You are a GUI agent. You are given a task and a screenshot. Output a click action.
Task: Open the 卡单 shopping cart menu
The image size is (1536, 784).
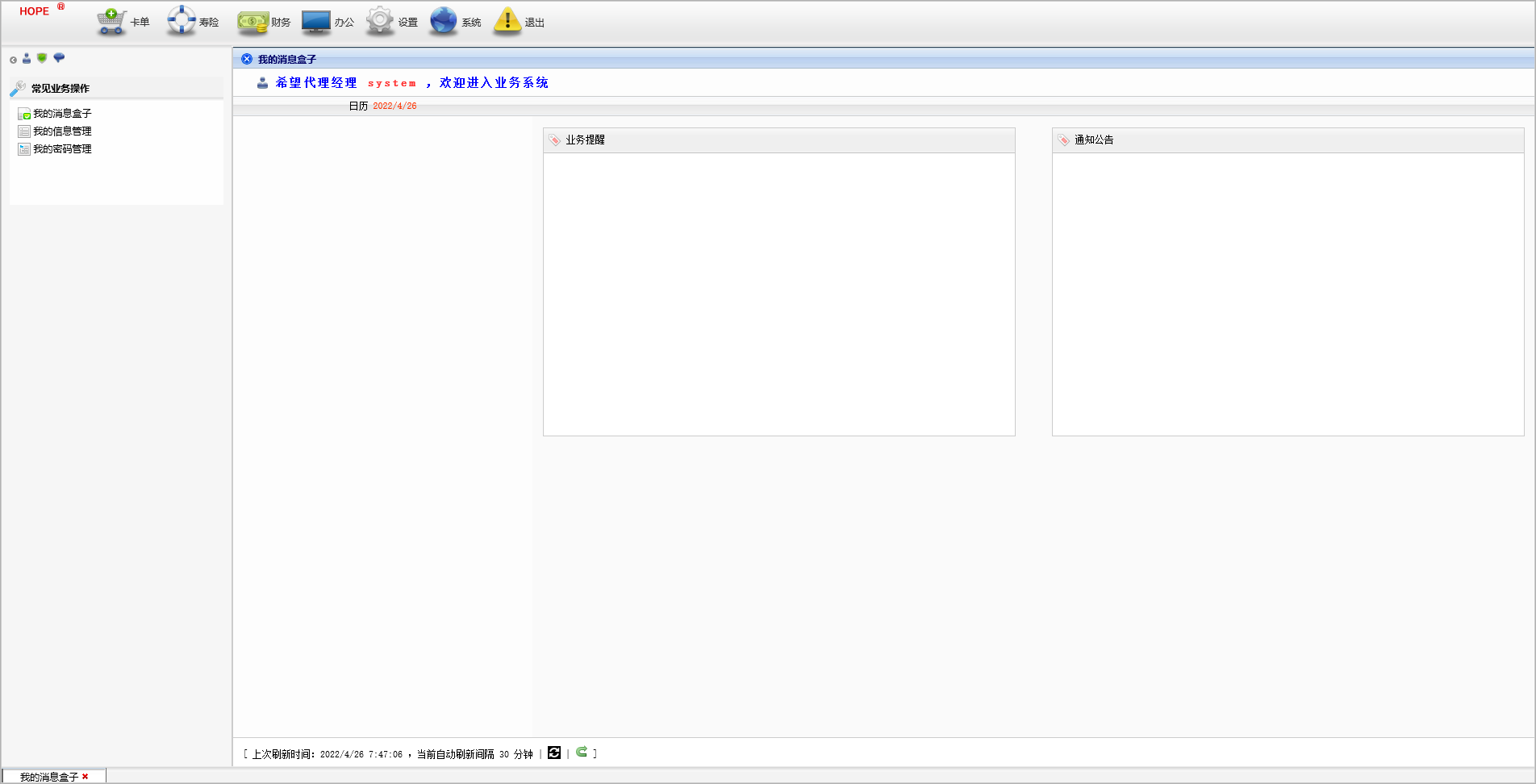click(123, 22)
